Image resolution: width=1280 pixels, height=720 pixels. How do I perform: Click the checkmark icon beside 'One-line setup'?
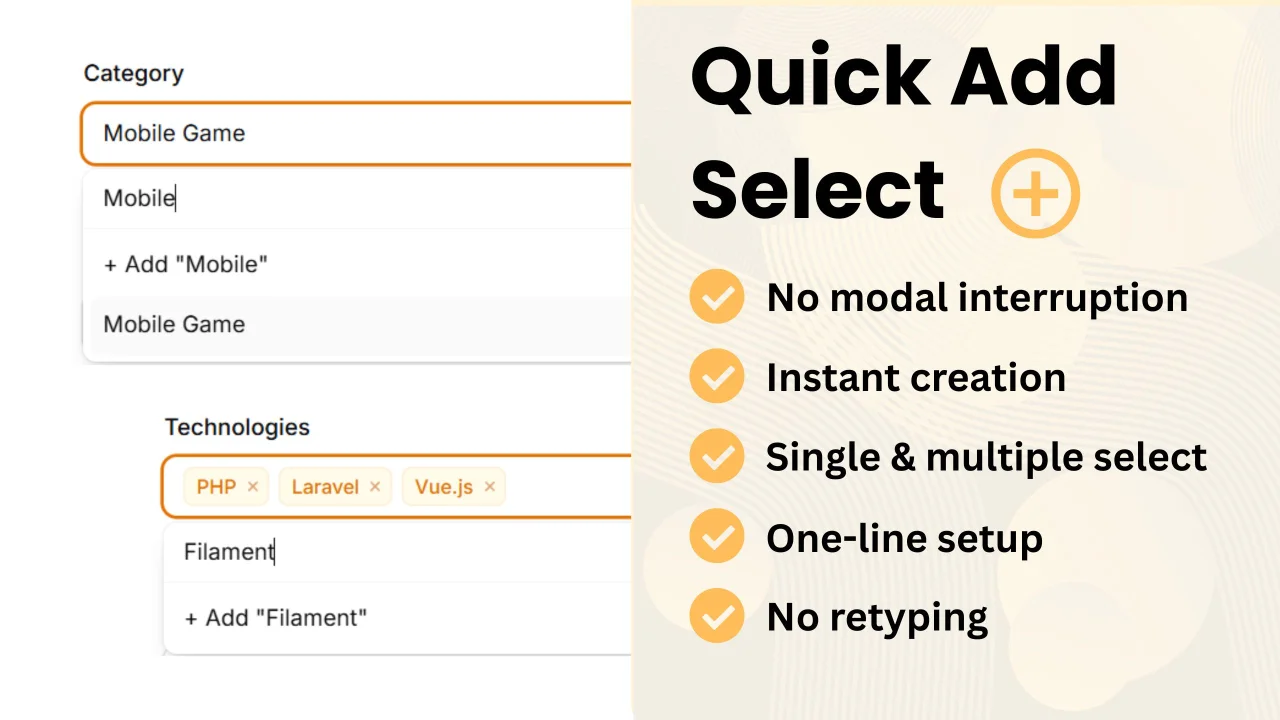click(717, 537)
